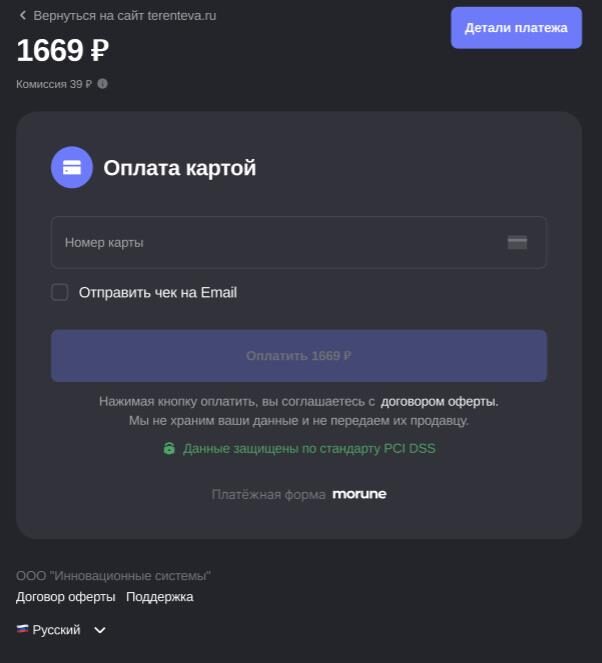Click the PCI DSS protection text
Image resolution: width=602 pixels, height=663 pixels.
pos(309,449)
